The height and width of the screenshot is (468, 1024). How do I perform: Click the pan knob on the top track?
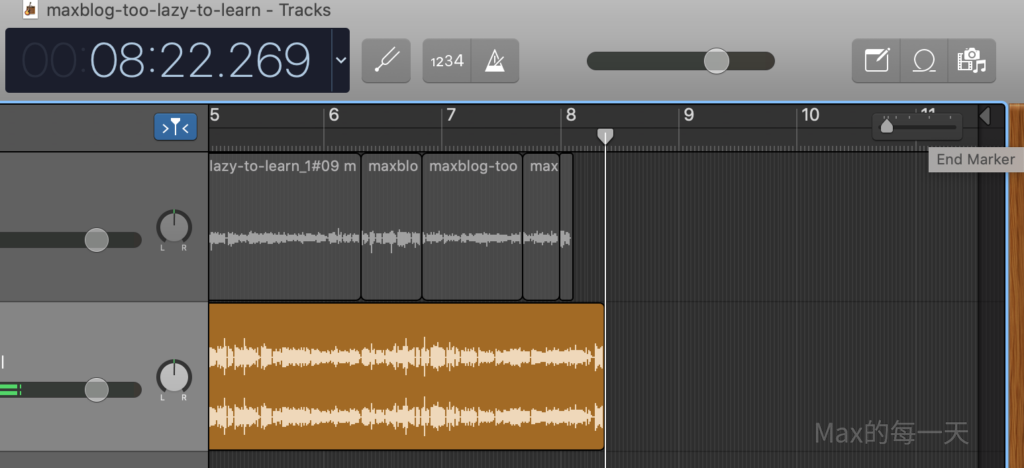tap(173, 228)
